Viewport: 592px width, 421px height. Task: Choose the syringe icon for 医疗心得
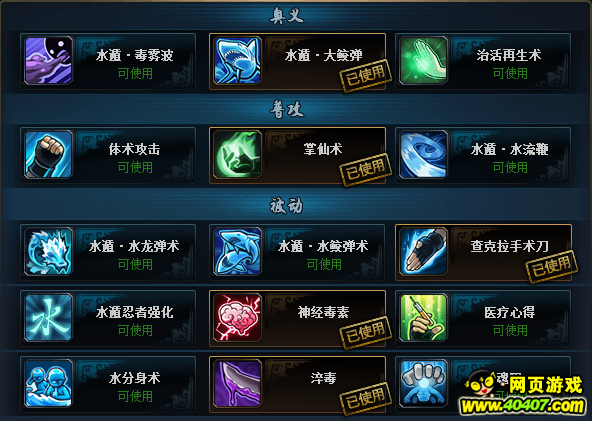(x=424, y=317)
